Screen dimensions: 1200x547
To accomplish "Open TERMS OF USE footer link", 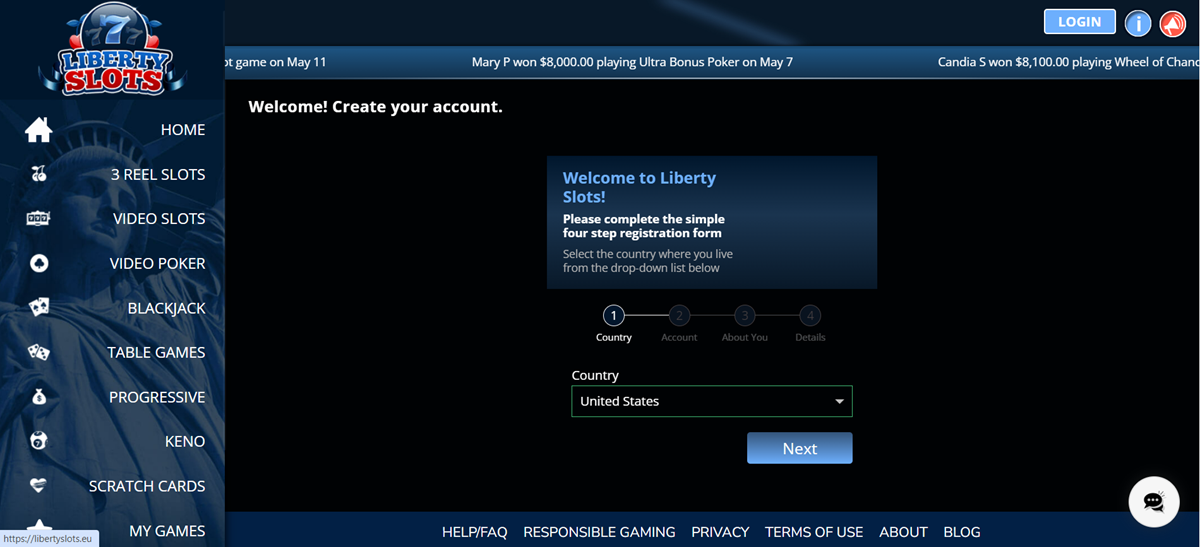I will pyautogui.click(x=814, y=532).
